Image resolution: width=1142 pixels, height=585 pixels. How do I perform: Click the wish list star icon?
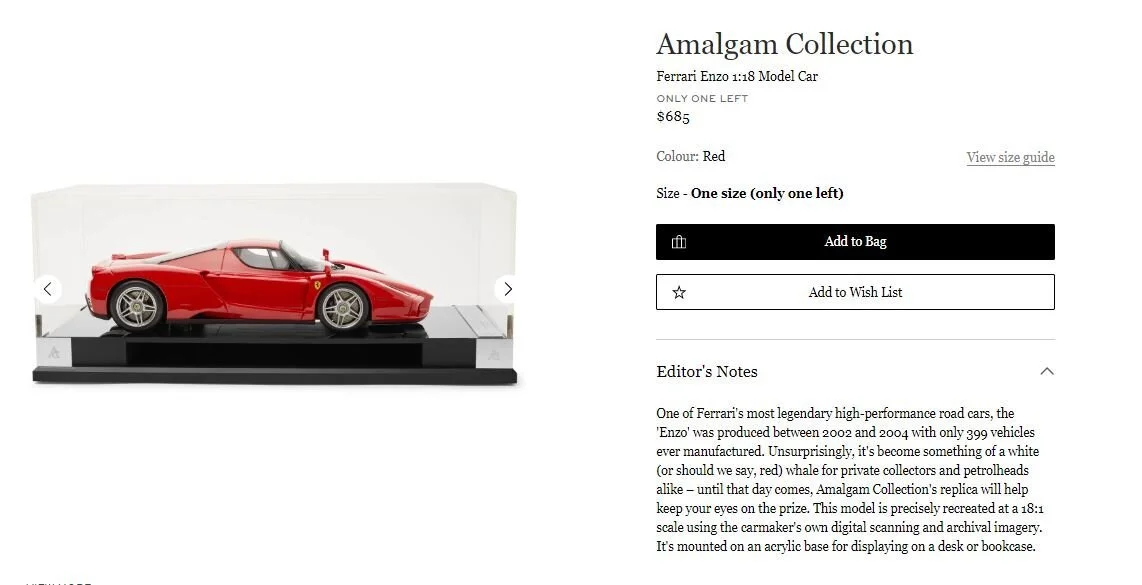tap(679, 292)
